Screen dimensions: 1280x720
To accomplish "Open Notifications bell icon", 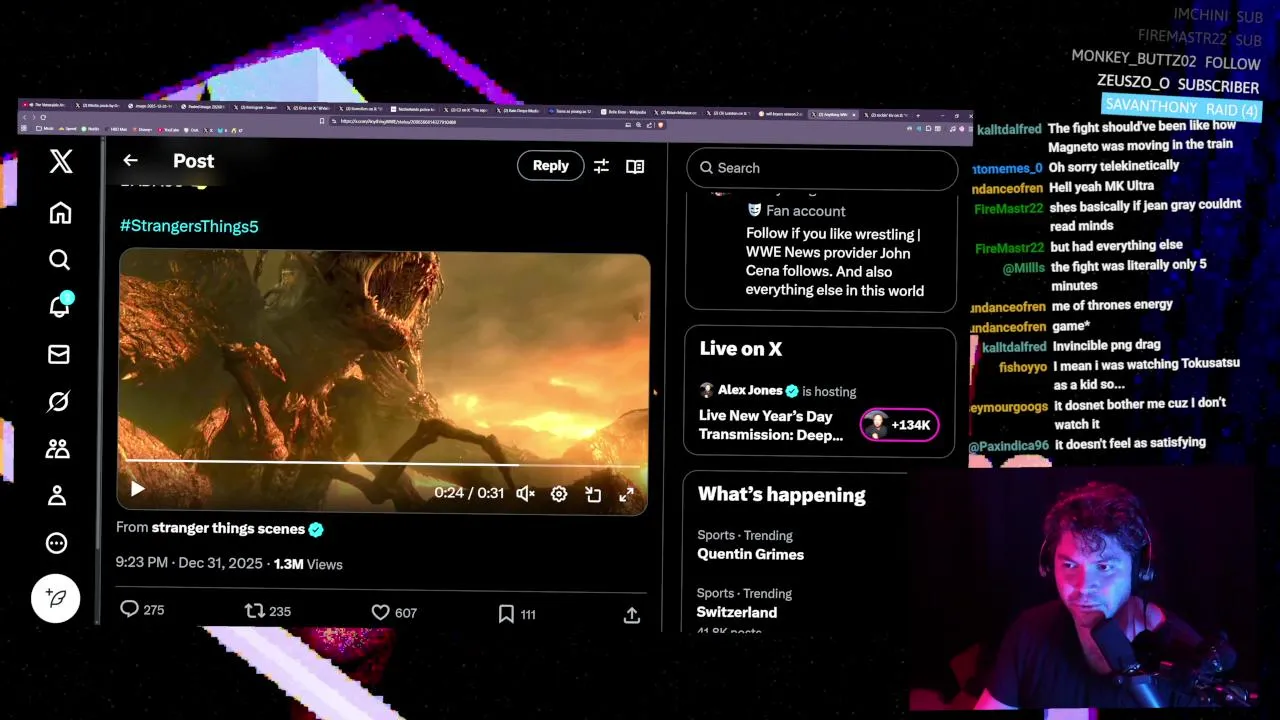I will click(59, 305).
